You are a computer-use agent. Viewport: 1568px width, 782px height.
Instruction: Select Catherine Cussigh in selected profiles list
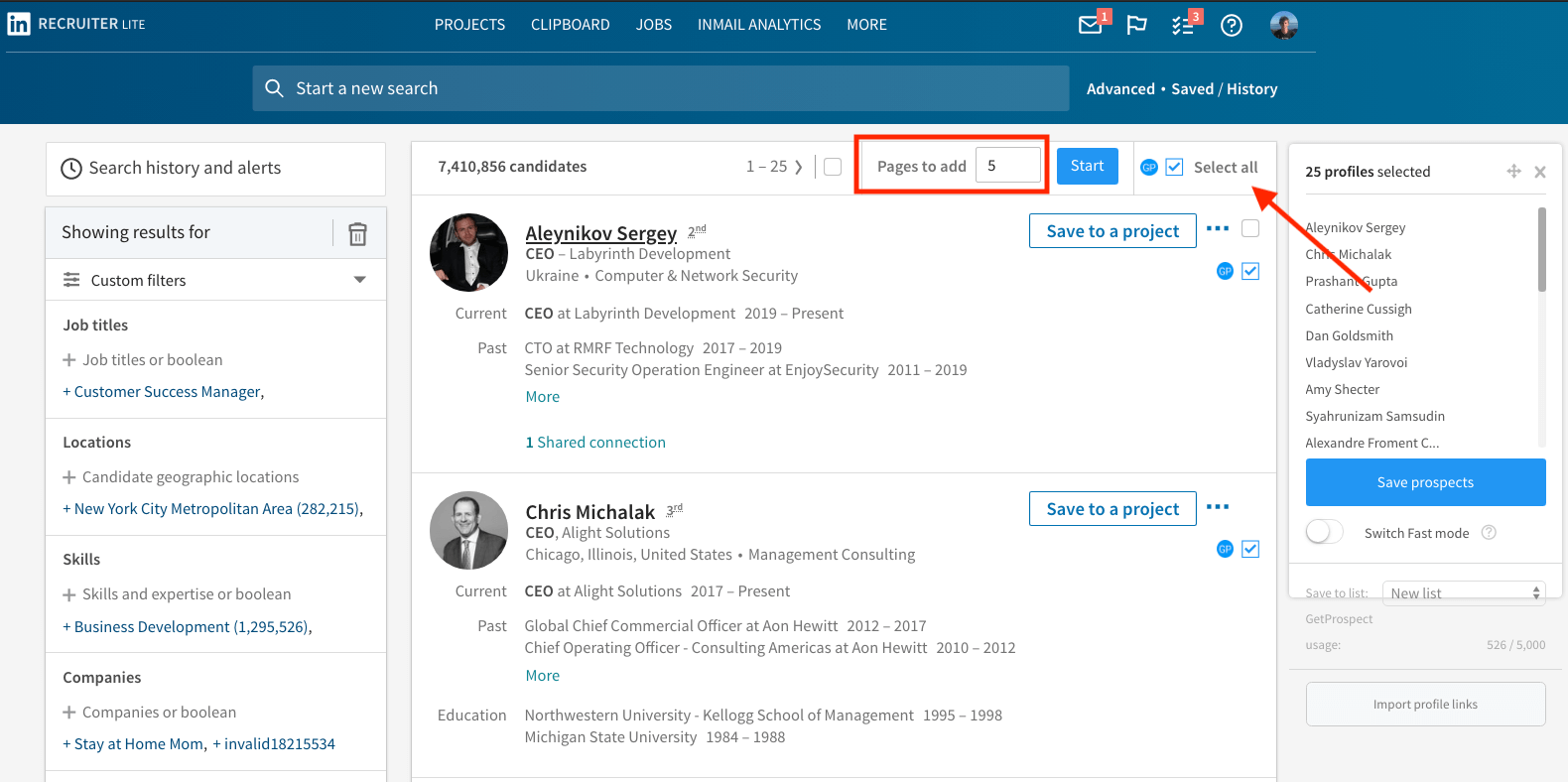[1359, 309]
